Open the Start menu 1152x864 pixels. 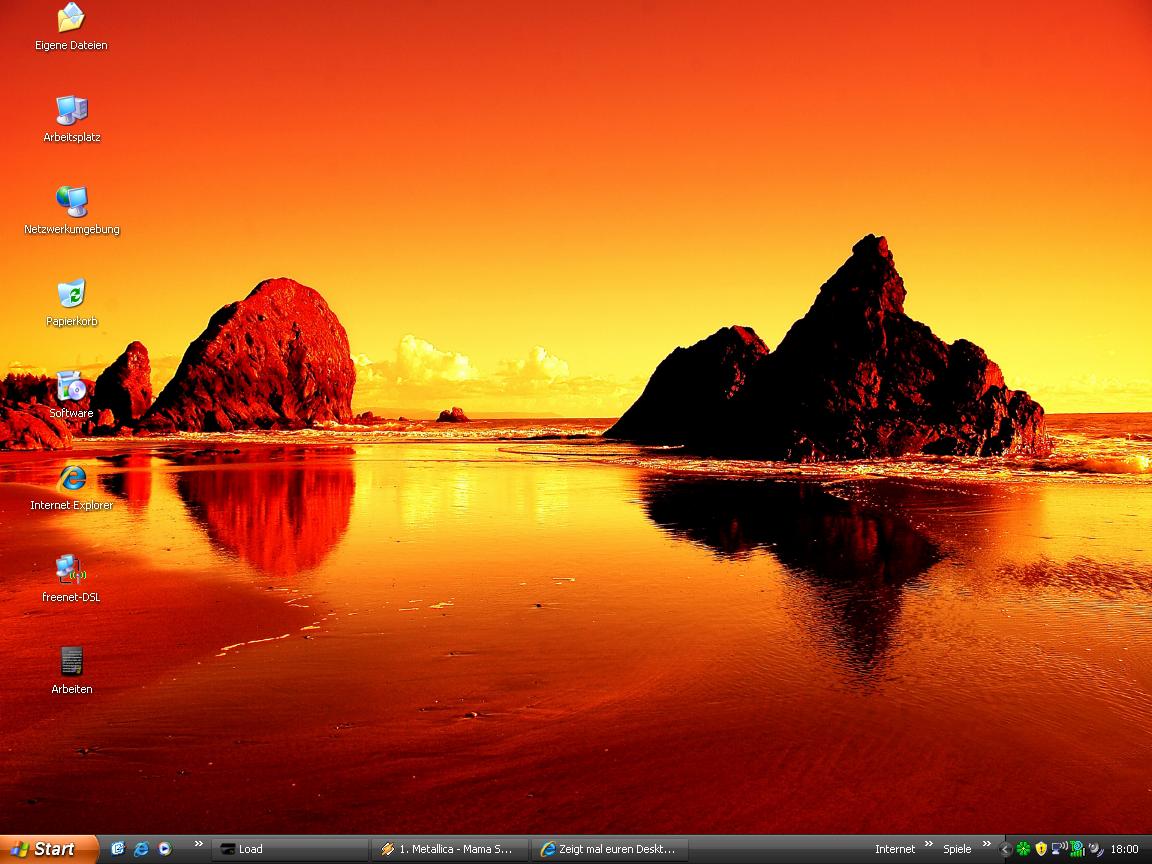(48, 849)
